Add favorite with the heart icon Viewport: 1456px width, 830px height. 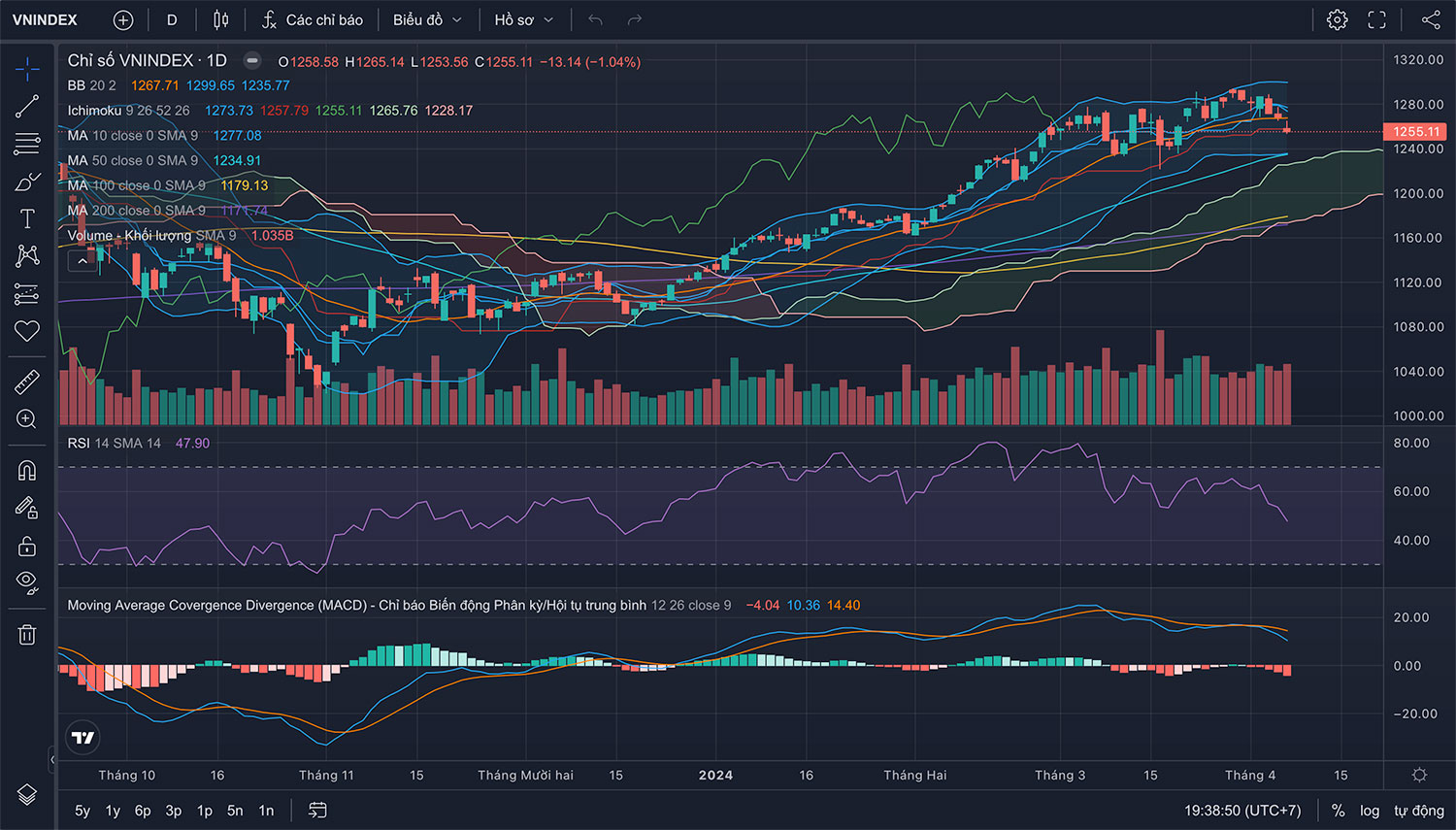[27, 331]
